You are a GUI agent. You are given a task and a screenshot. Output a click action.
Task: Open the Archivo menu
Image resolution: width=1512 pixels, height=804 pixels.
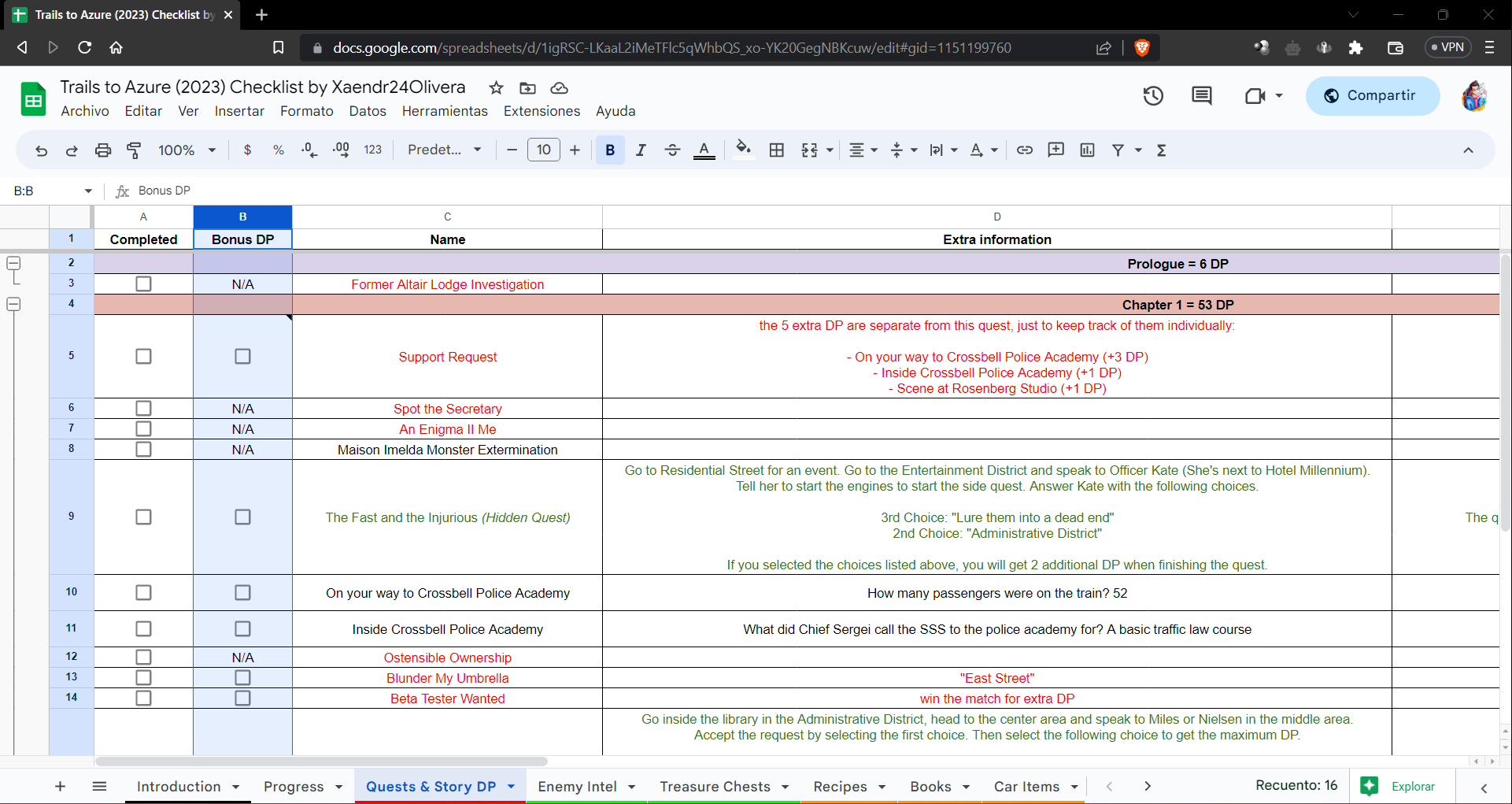[85, 112]
